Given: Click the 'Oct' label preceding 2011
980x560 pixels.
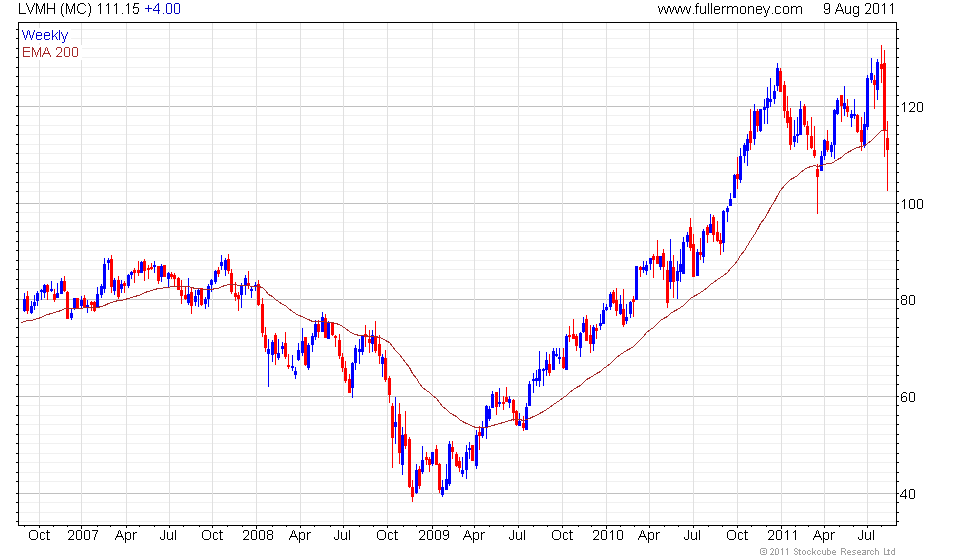Looking at the screenshot, I should pyautogui.click(x=738, y=536).
